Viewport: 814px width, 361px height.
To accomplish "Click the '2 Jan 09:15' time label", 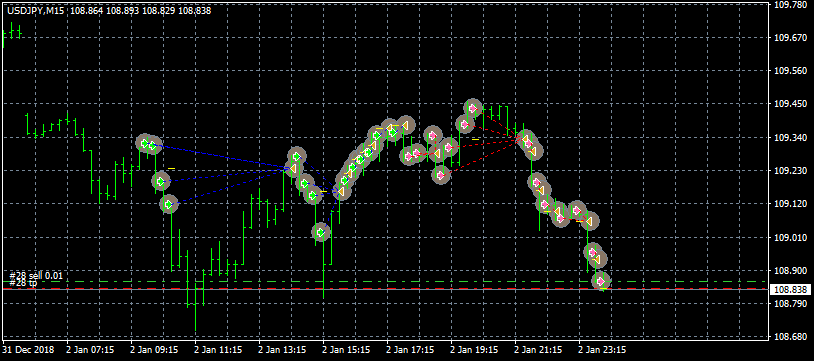I will pyautogui.click(x=154, y=350).
